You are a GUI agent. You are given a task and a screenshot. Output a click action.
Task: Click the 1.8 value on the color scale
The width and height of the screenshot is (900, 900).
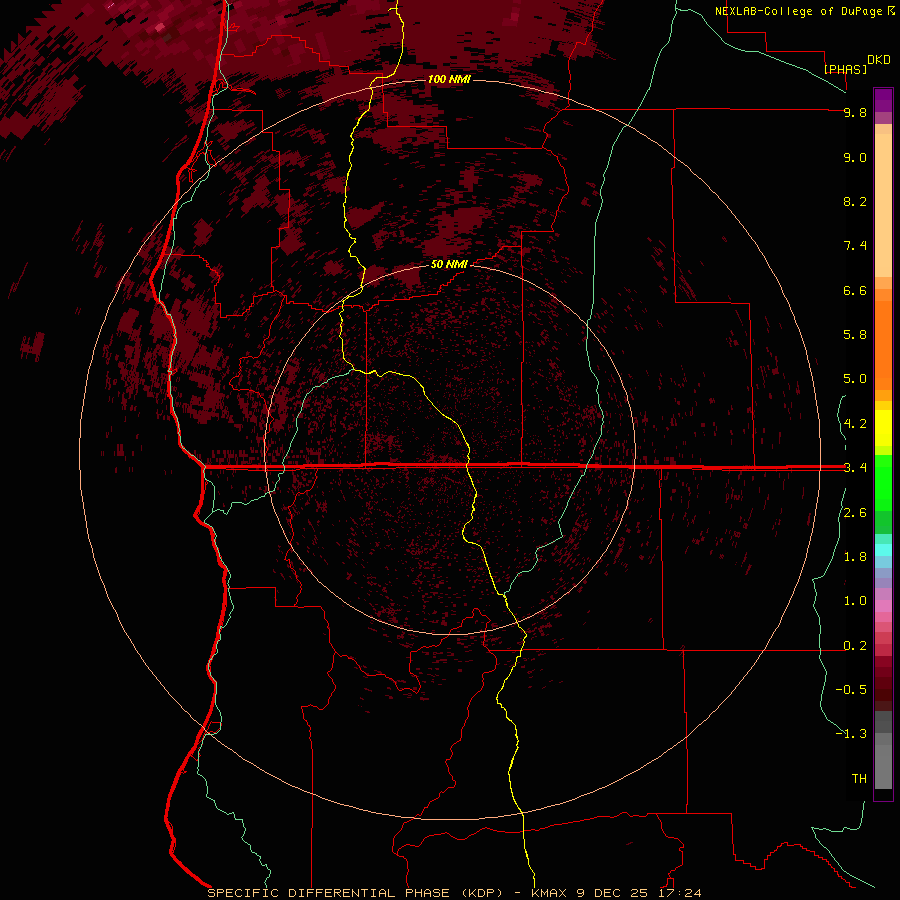point(855,557)
